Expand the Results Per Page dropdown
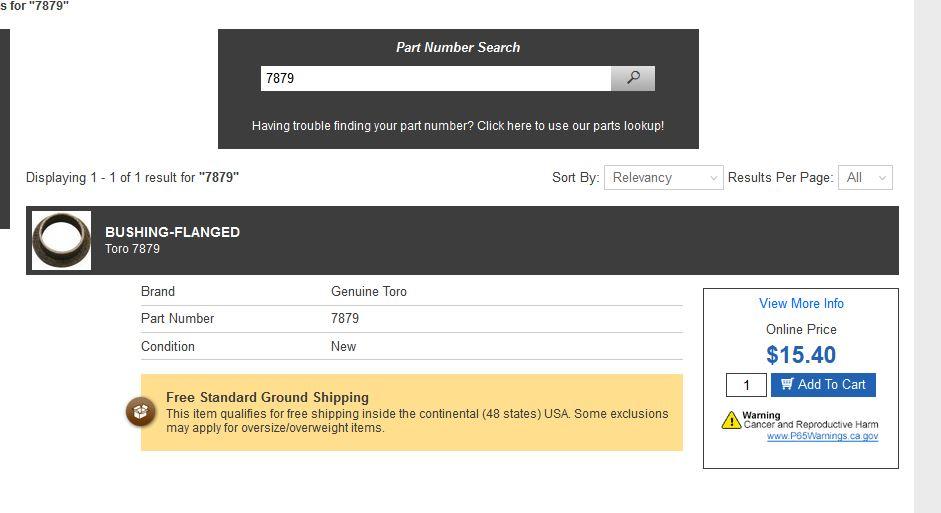941x513 pixels. 865,178
